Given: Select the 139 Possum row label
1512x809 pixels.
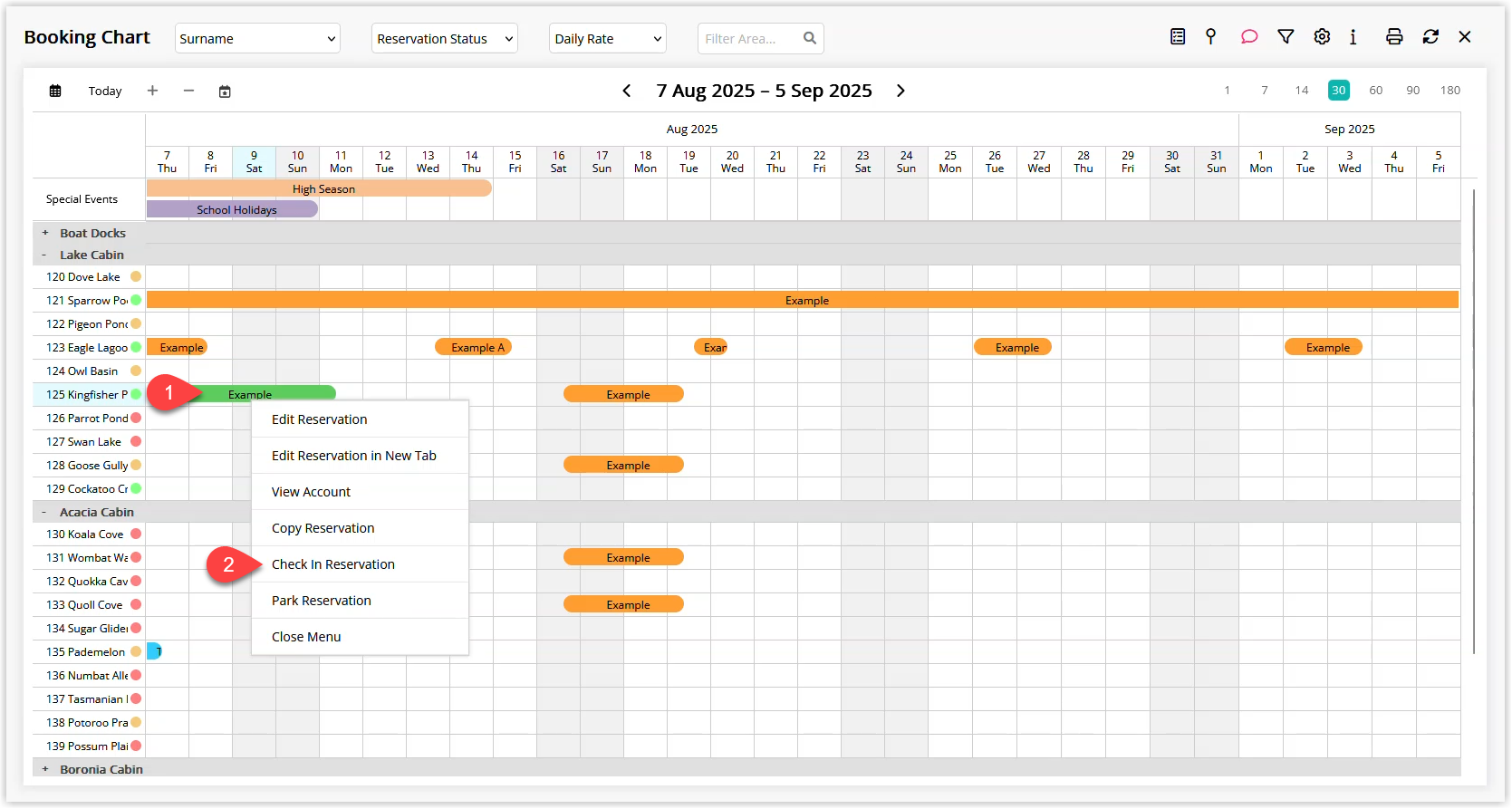Looking at the screenshot, I should [87, 746].
